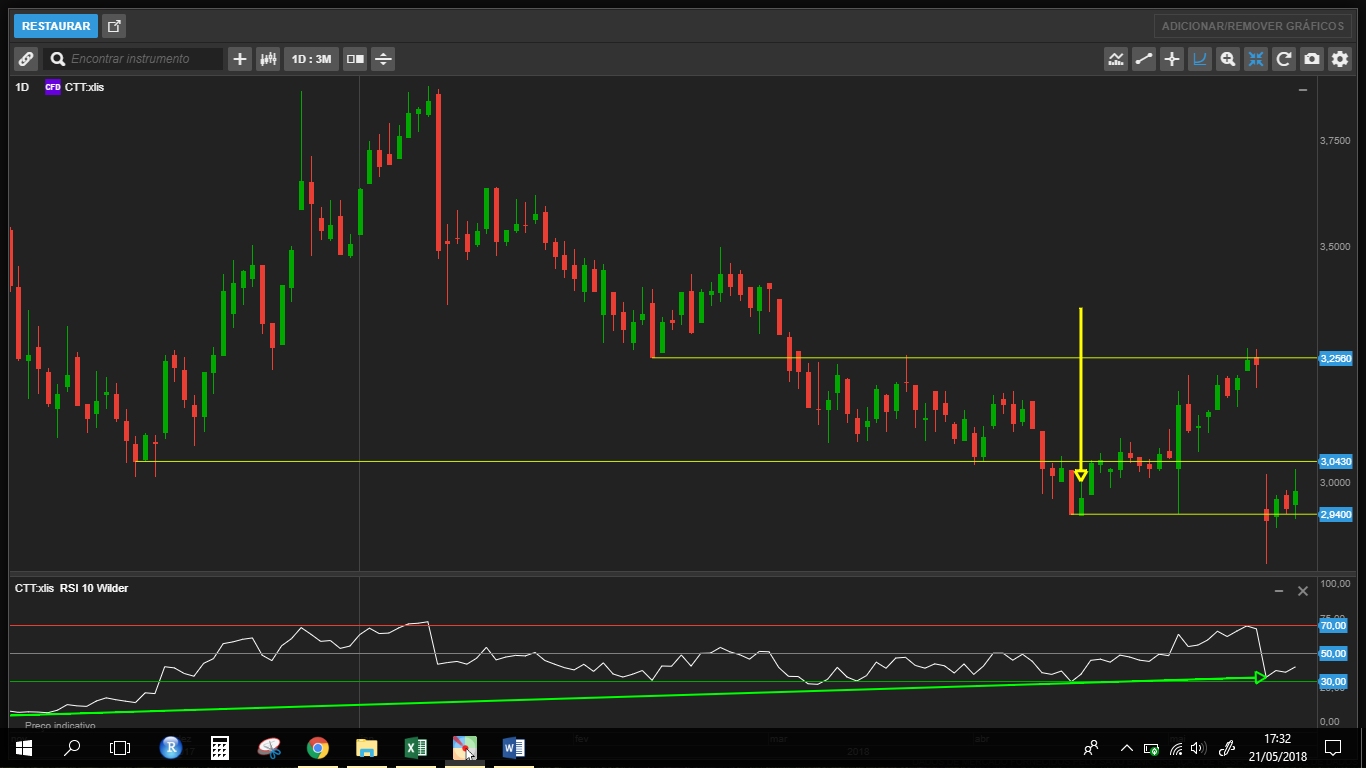1366x768 pixels.
Task: Take a chart snapshot with camera icon
Action: (1311, 59)
